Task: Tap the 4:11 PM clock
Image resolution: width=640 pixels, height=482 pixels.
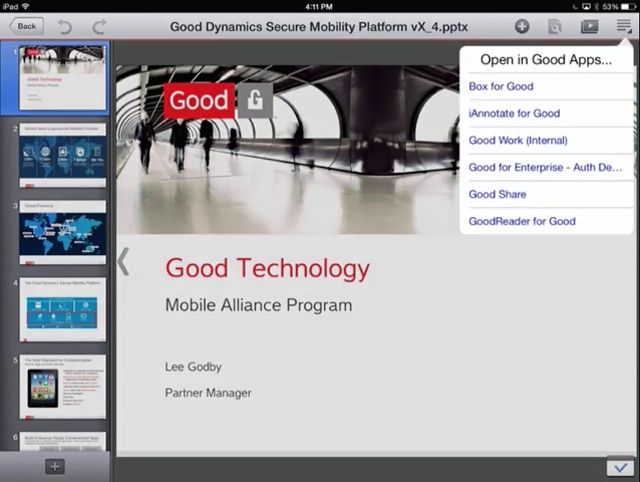Action: point(319,7)
